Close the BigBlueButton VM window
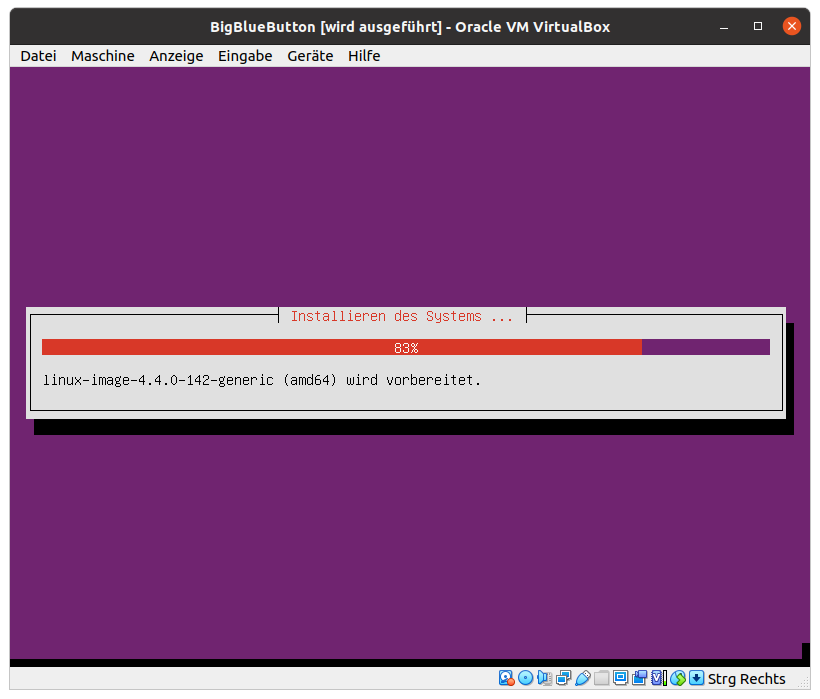820x699 pixels. [792, 26]
